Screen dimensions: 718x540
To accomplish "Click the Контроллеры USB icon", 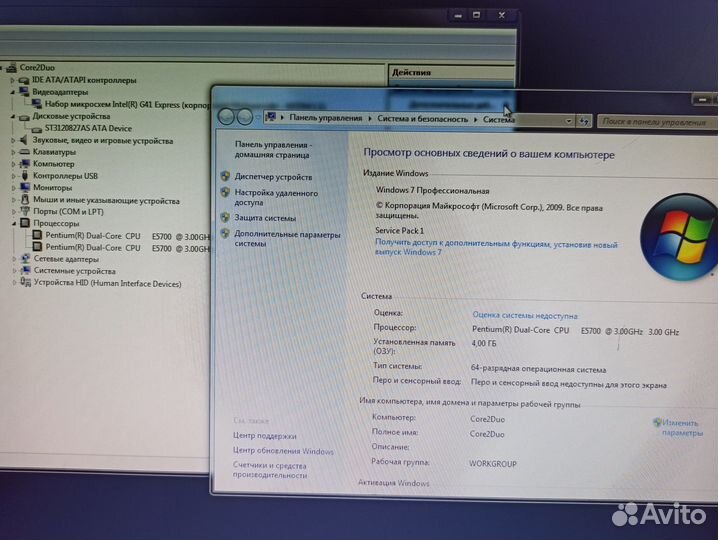I will tap(25, 175).
